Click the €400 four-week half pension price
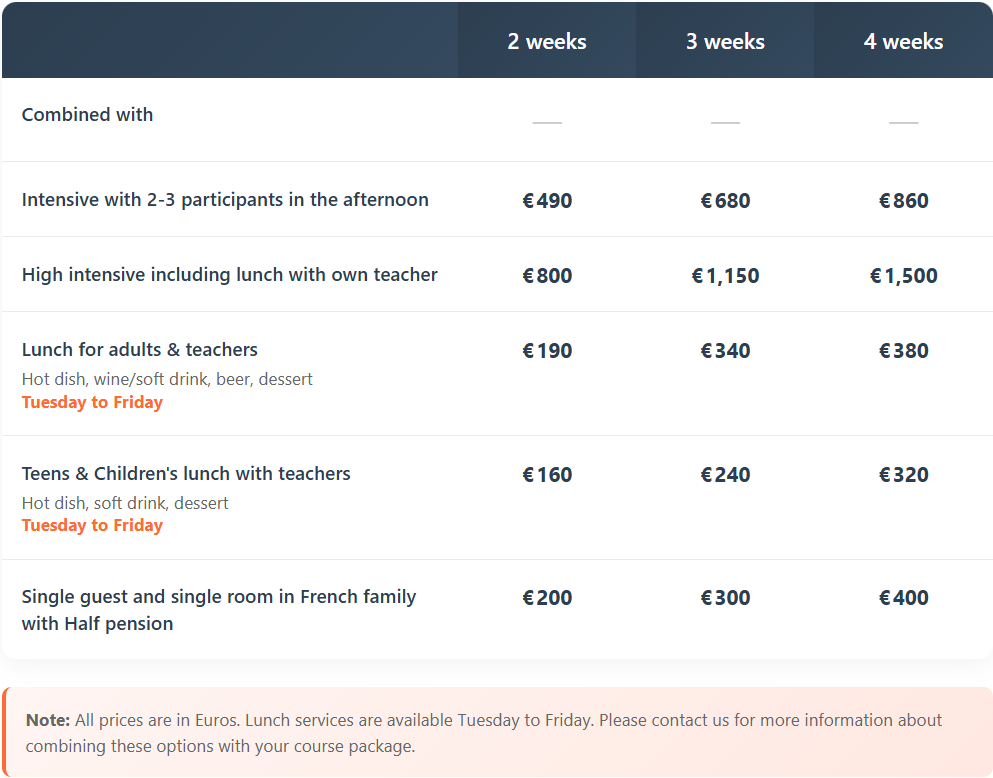This screenshot has height=778, width=993. 903,598
